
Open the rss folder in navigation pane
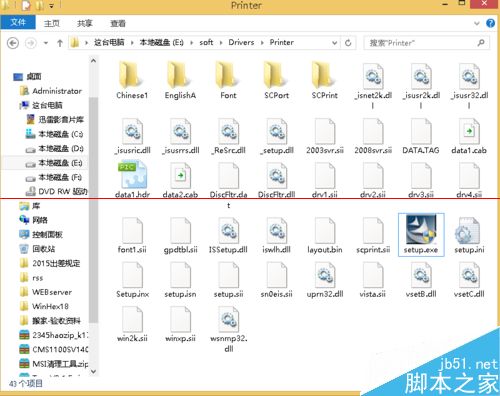point(31,278)
